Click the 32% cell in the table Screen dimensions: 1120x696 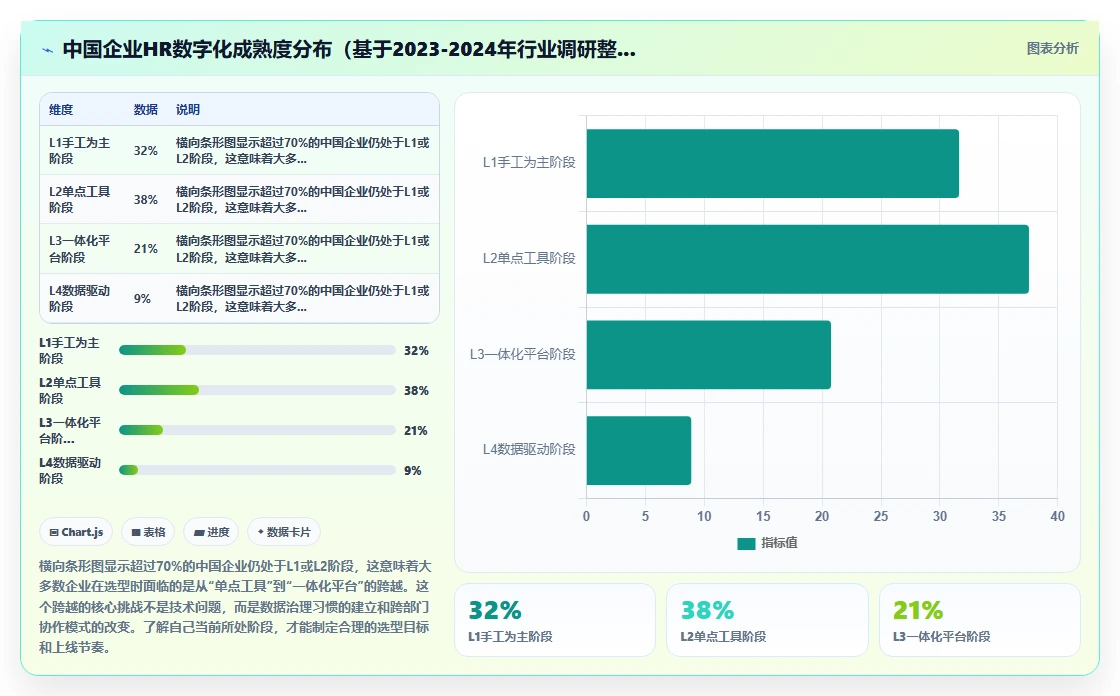(146, 151)
